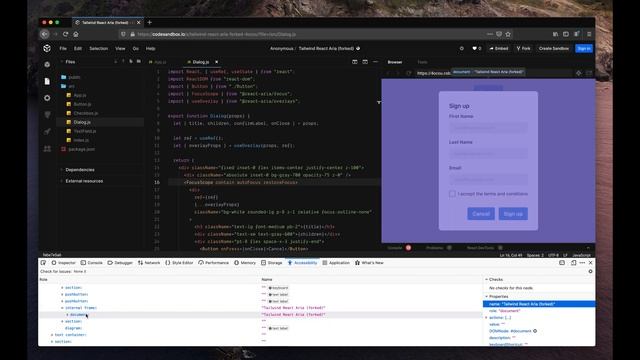Expand the document tree row
This screenshot has width=640, height=360.
pos(67,315)
